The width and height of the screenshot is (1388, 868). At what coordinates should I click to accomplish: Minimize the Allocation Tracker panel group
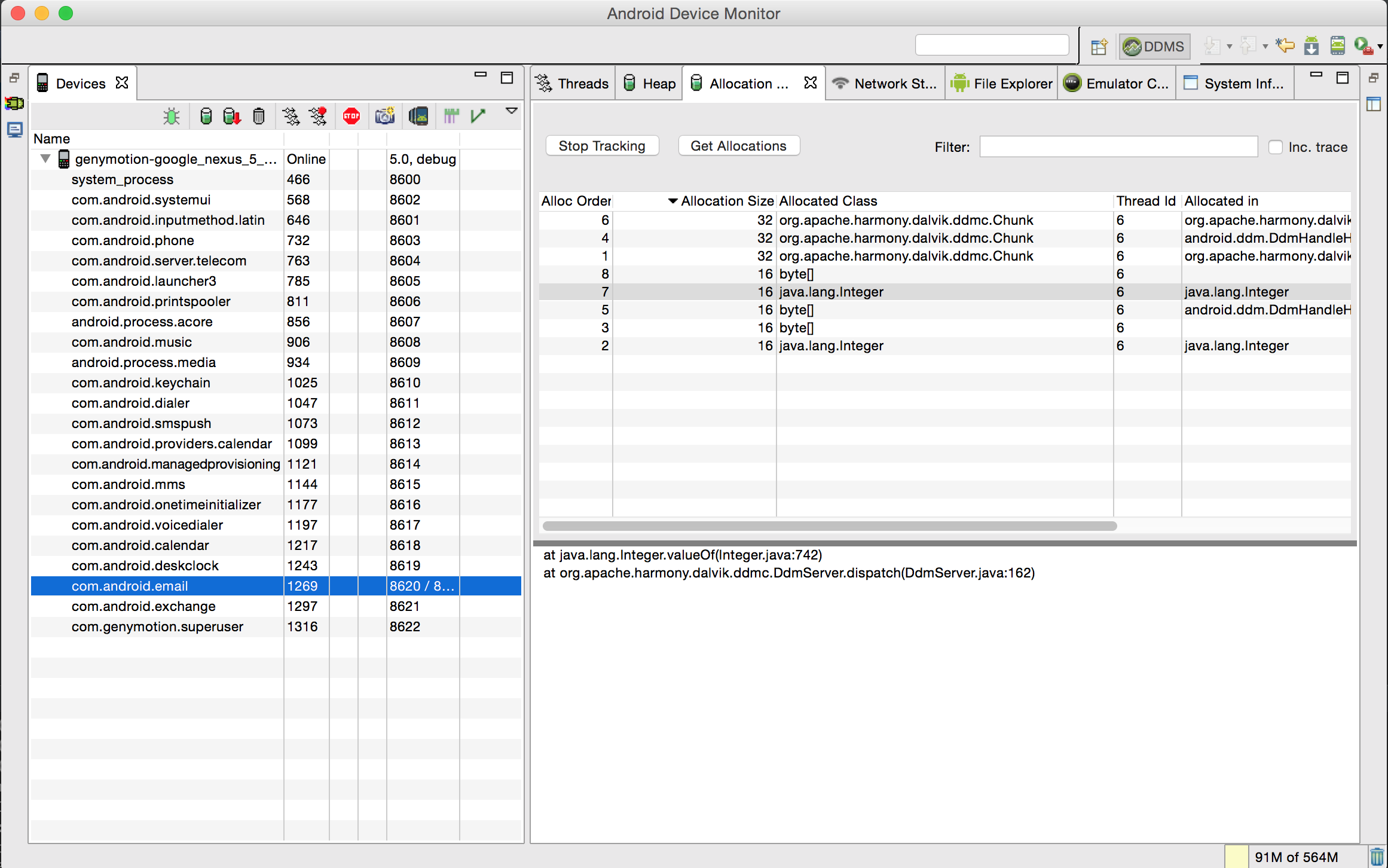point(1316,75)
